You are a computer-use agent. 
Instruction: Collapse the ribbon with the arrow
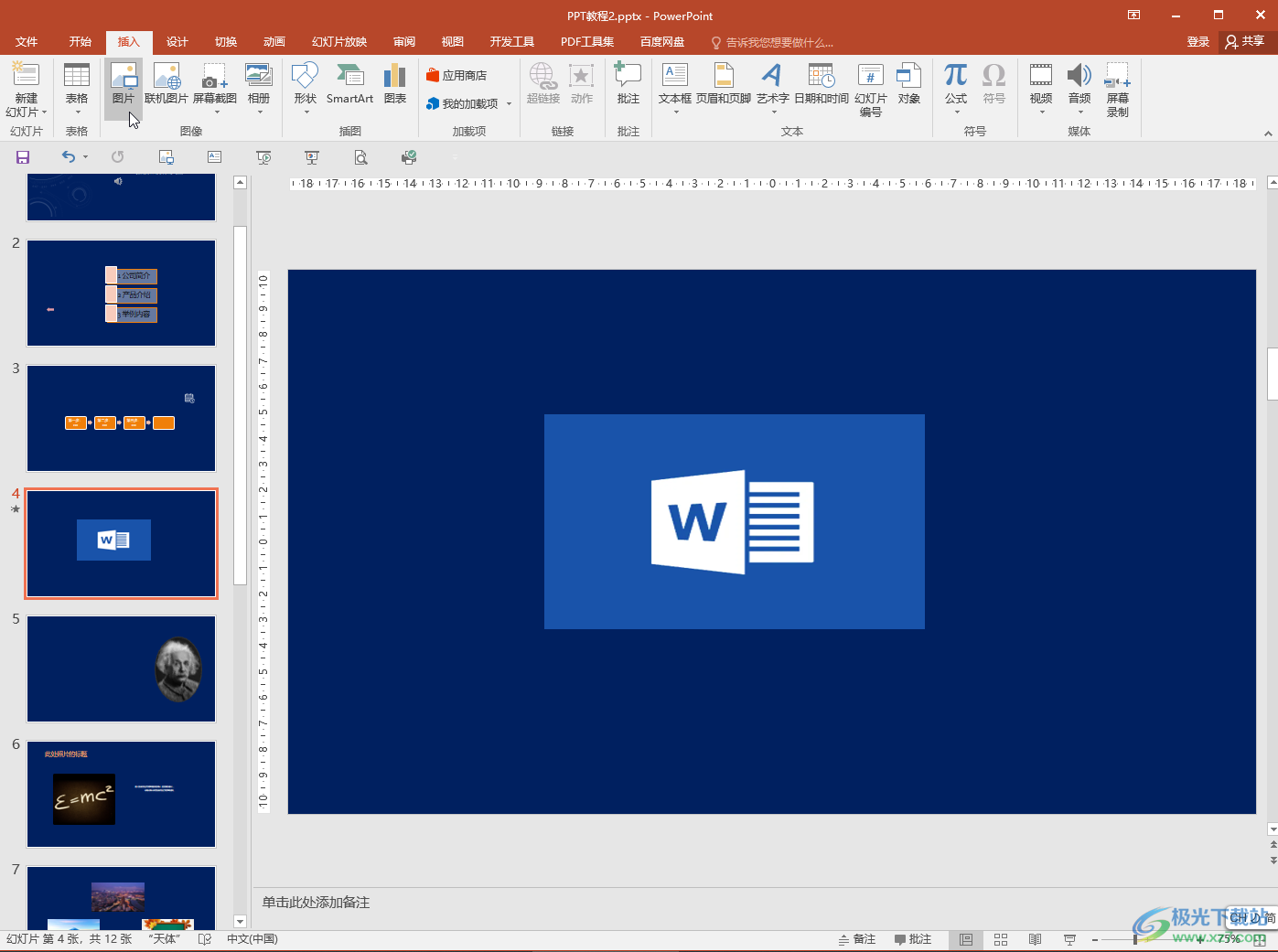coord(1268,134)
